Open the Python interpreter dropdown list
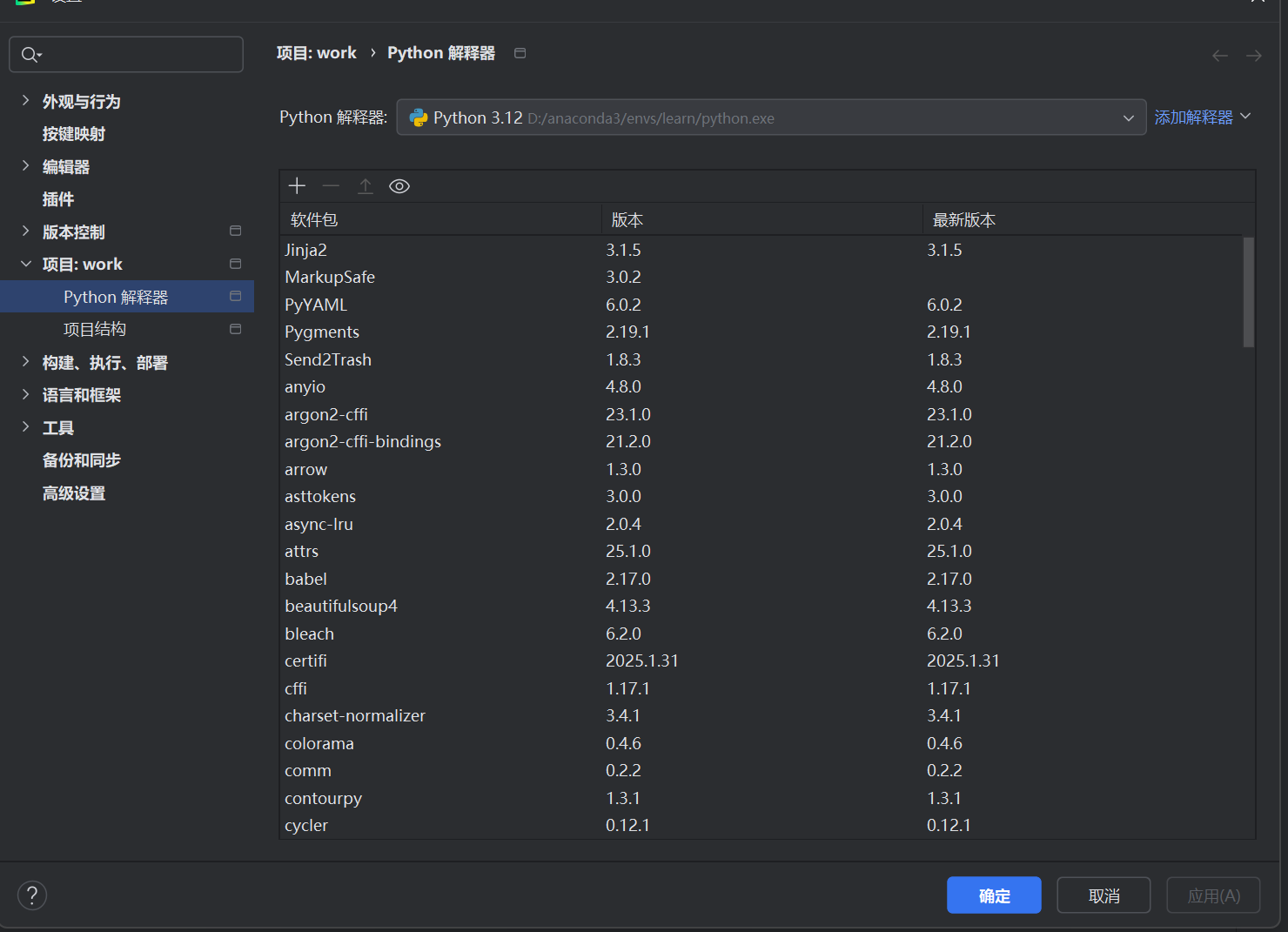 [x=1128, y=117]
